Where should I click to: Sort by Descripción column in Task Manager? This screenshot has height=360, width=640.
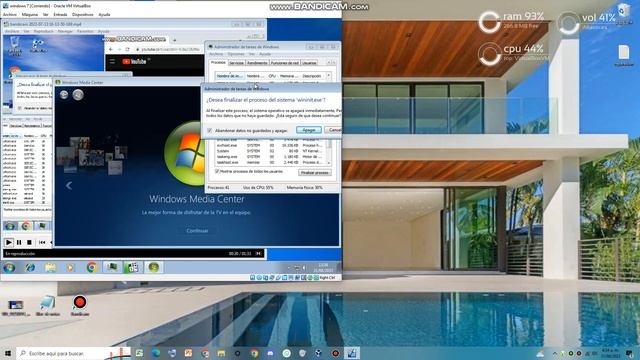click(x=312, y=76)
